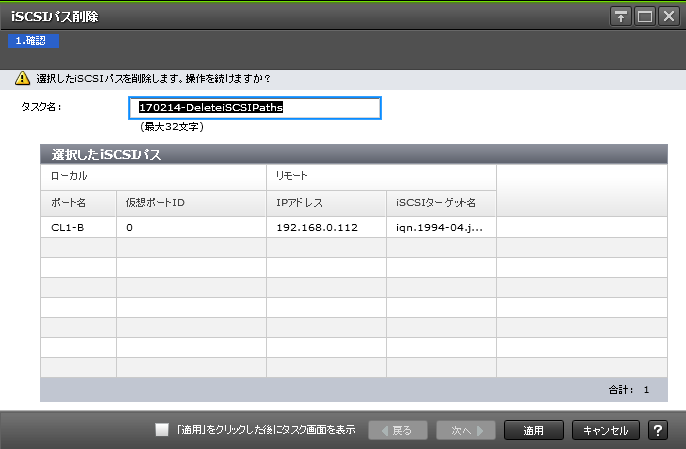Select the 192.168.0.112 IP address cell
This screenshot has width=686, height=449.
pos(326,228)
